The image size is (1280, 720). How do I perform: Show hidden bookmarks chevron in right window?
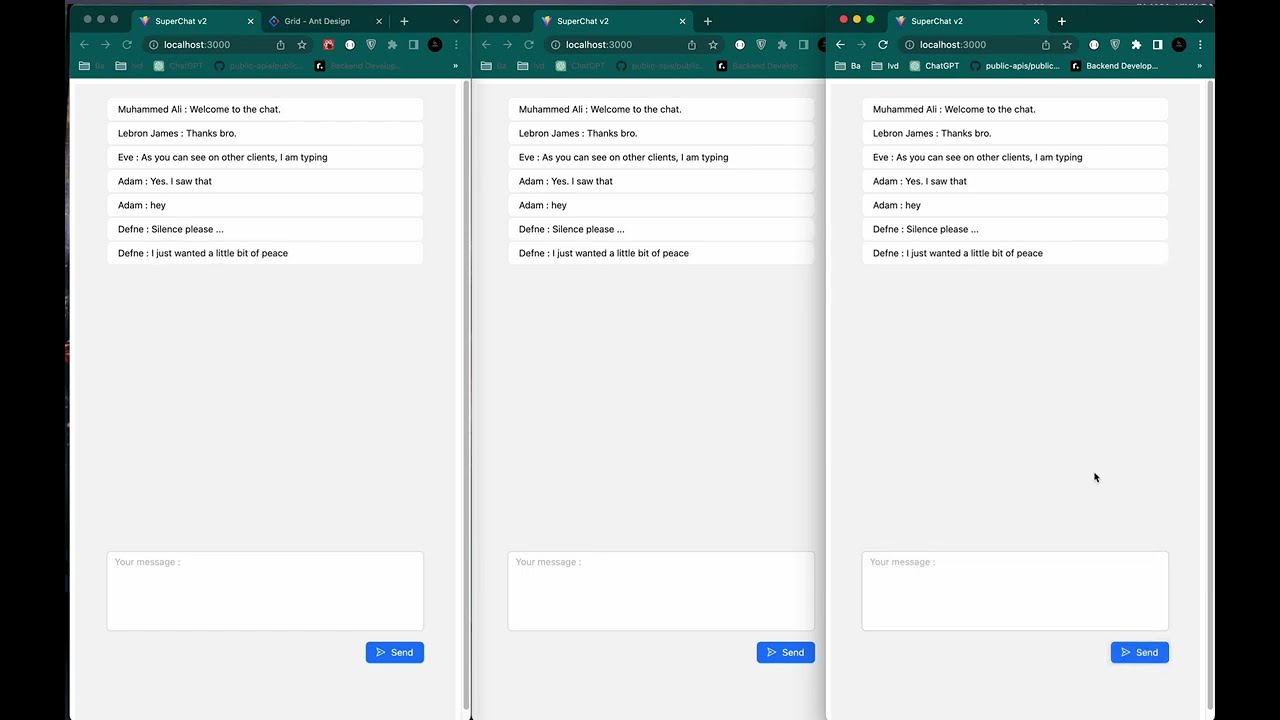[x=1199, y=66]
